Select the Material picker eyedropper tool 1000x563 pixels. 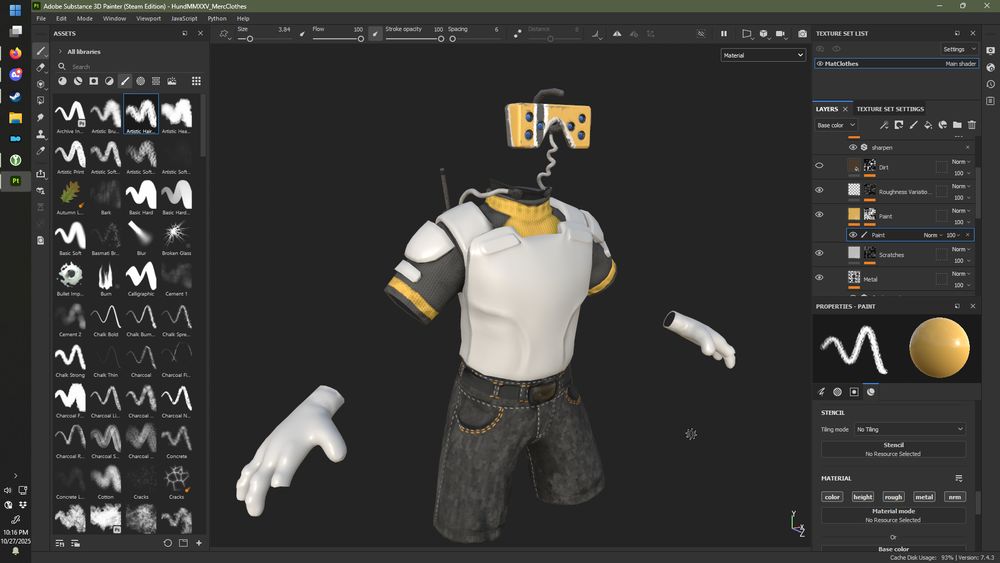click(x=40, y=151)
